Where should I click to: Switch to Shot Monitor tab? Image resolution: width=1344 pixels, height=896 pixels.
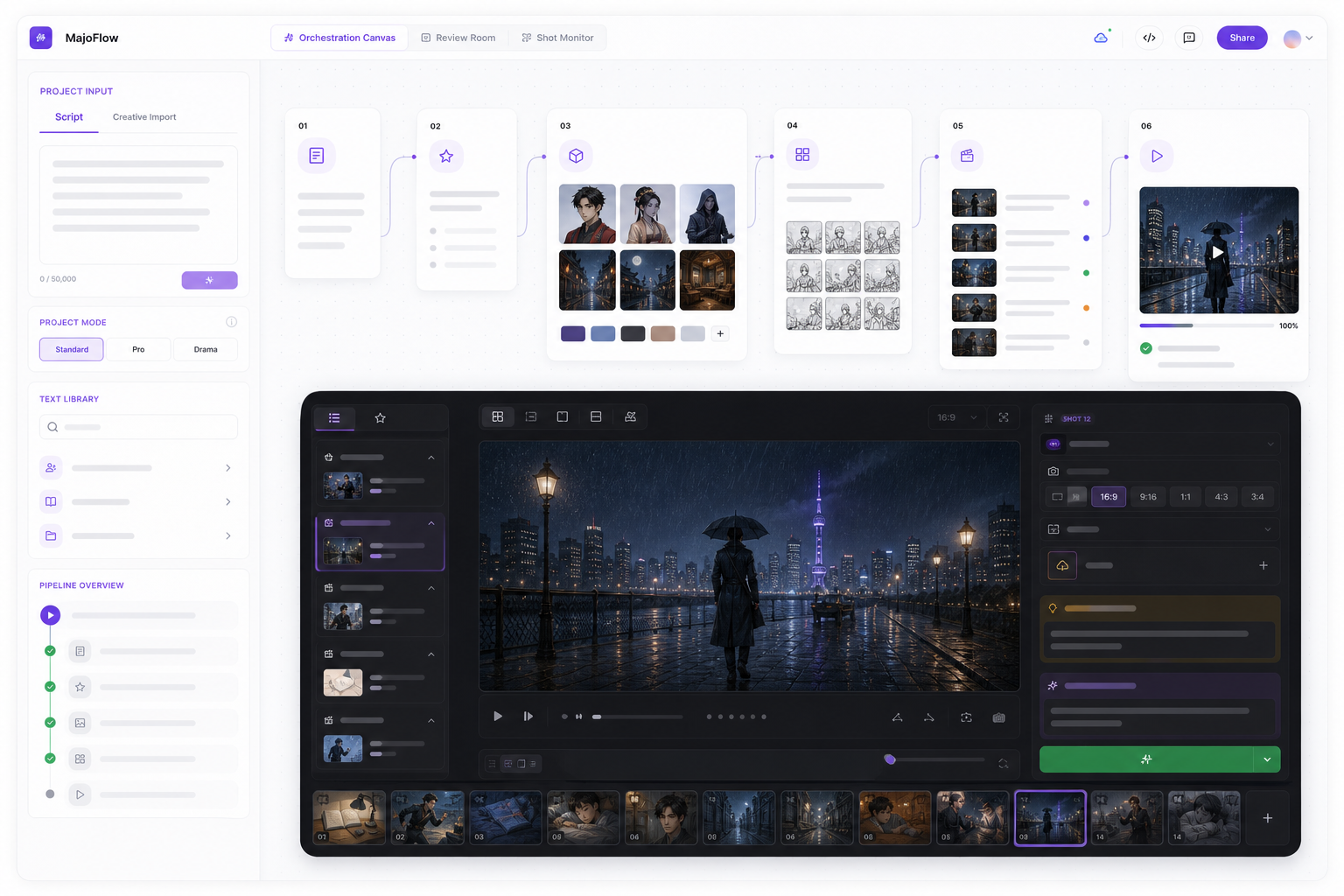click(557, 38)
